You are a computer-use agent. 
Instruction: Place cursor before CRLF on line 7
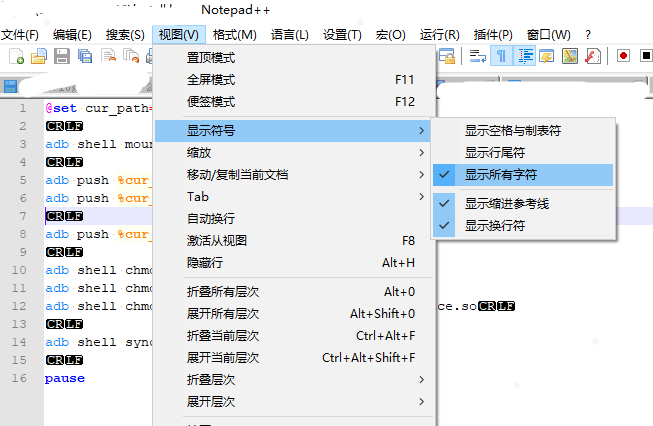click(x=46, y=216)
